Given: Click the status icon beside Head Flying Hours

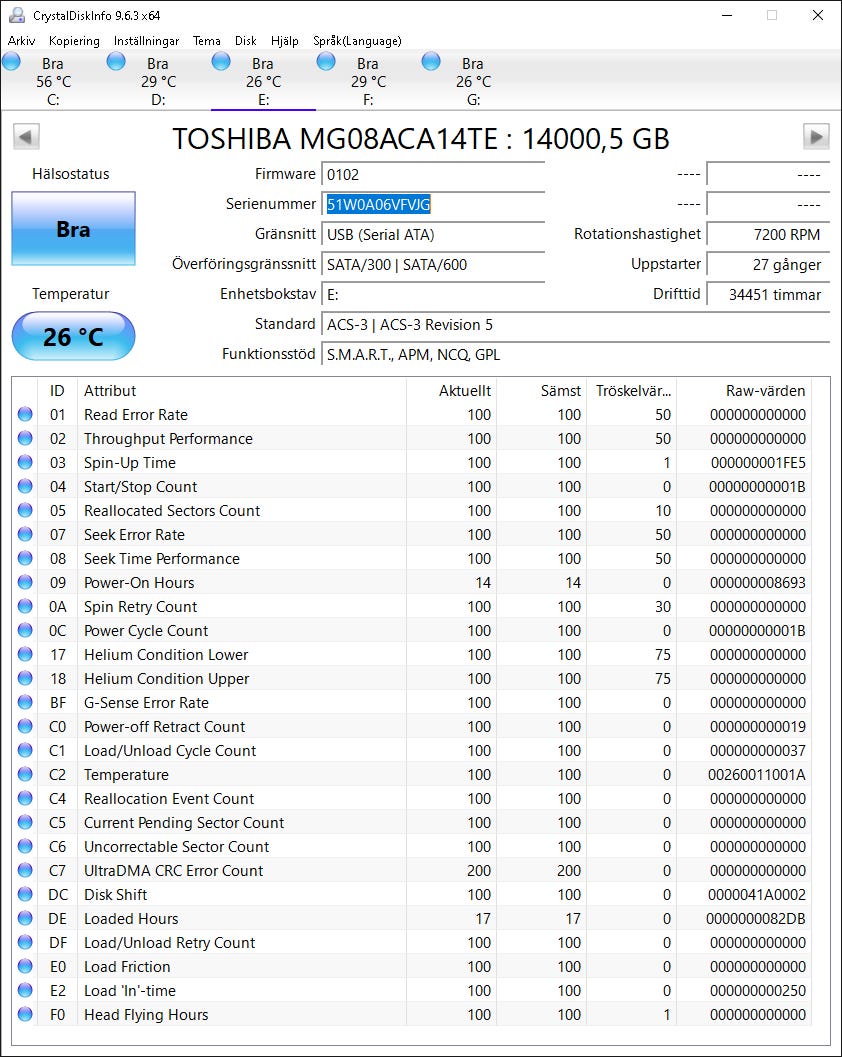Looking at the screenshot, I should pyautogui.click(x=25, y=1015).
